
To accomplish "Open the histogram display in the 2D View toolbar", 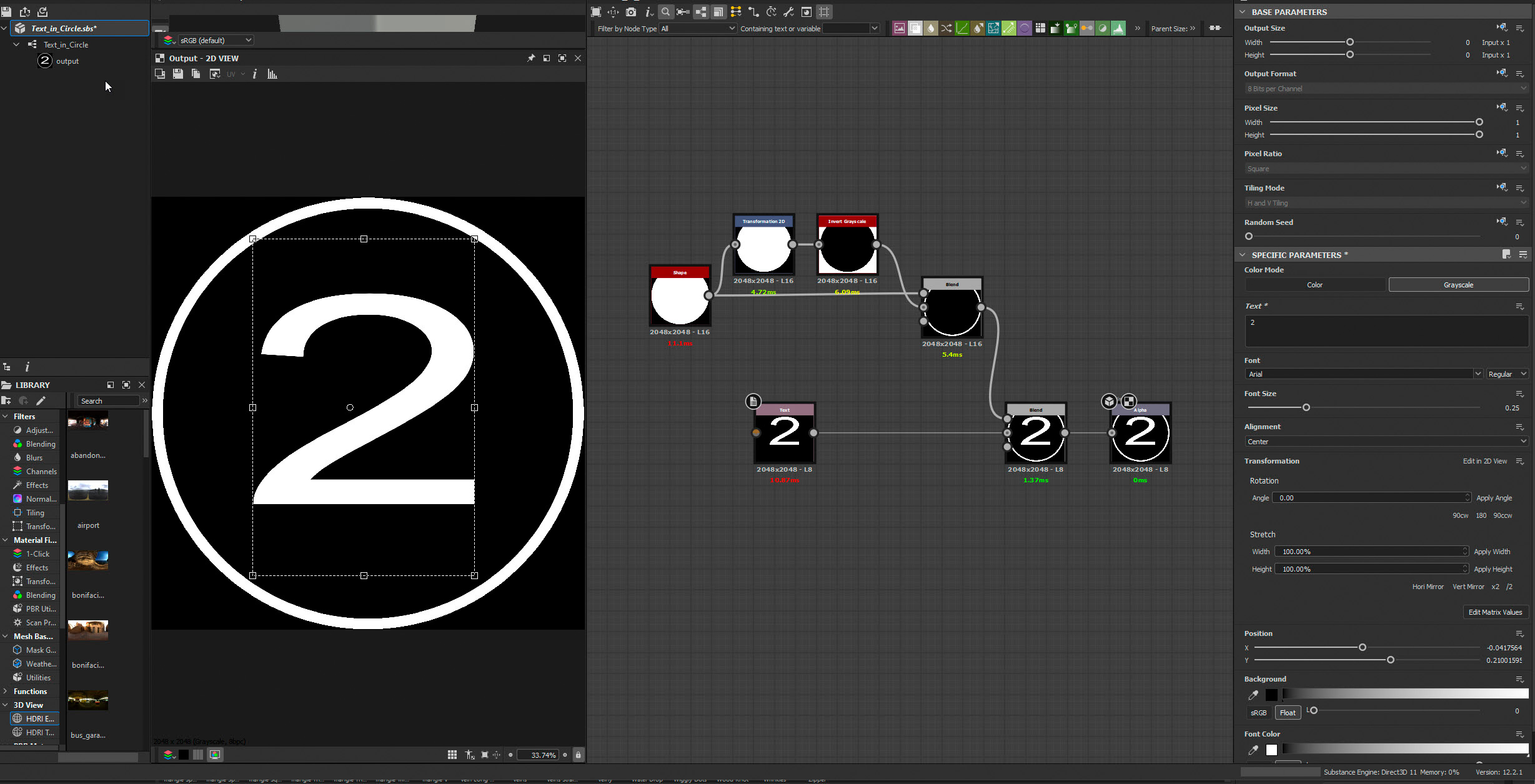I will (272, 74).
